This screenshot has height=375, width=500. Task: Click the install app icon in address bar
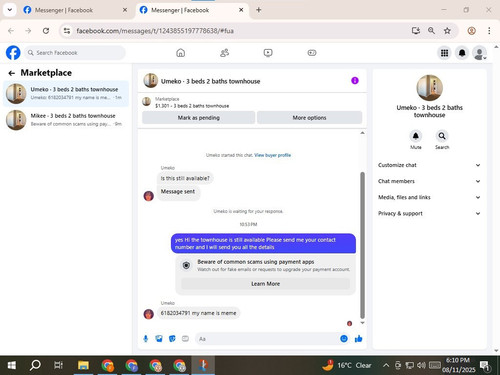tap(416, 31)
